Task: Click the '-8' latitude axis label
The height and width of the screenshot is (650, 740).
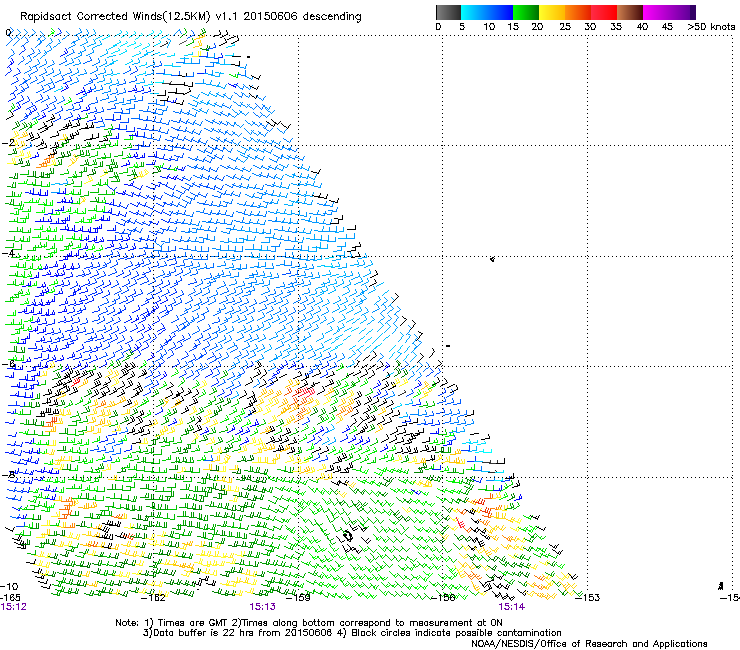Action: click(8, 474)
